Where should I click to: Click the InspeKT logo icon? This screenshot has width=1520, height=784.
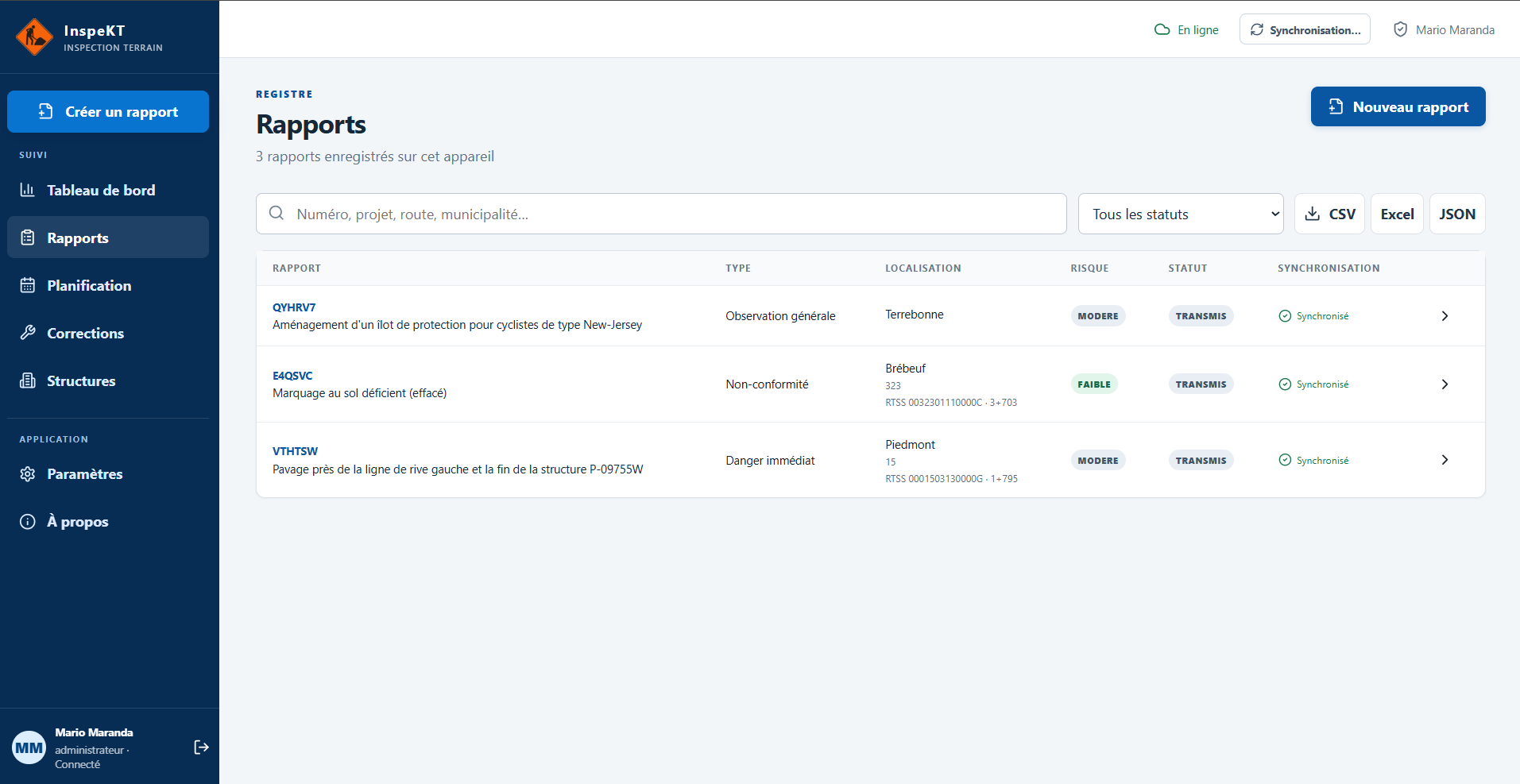pos(34,37)
